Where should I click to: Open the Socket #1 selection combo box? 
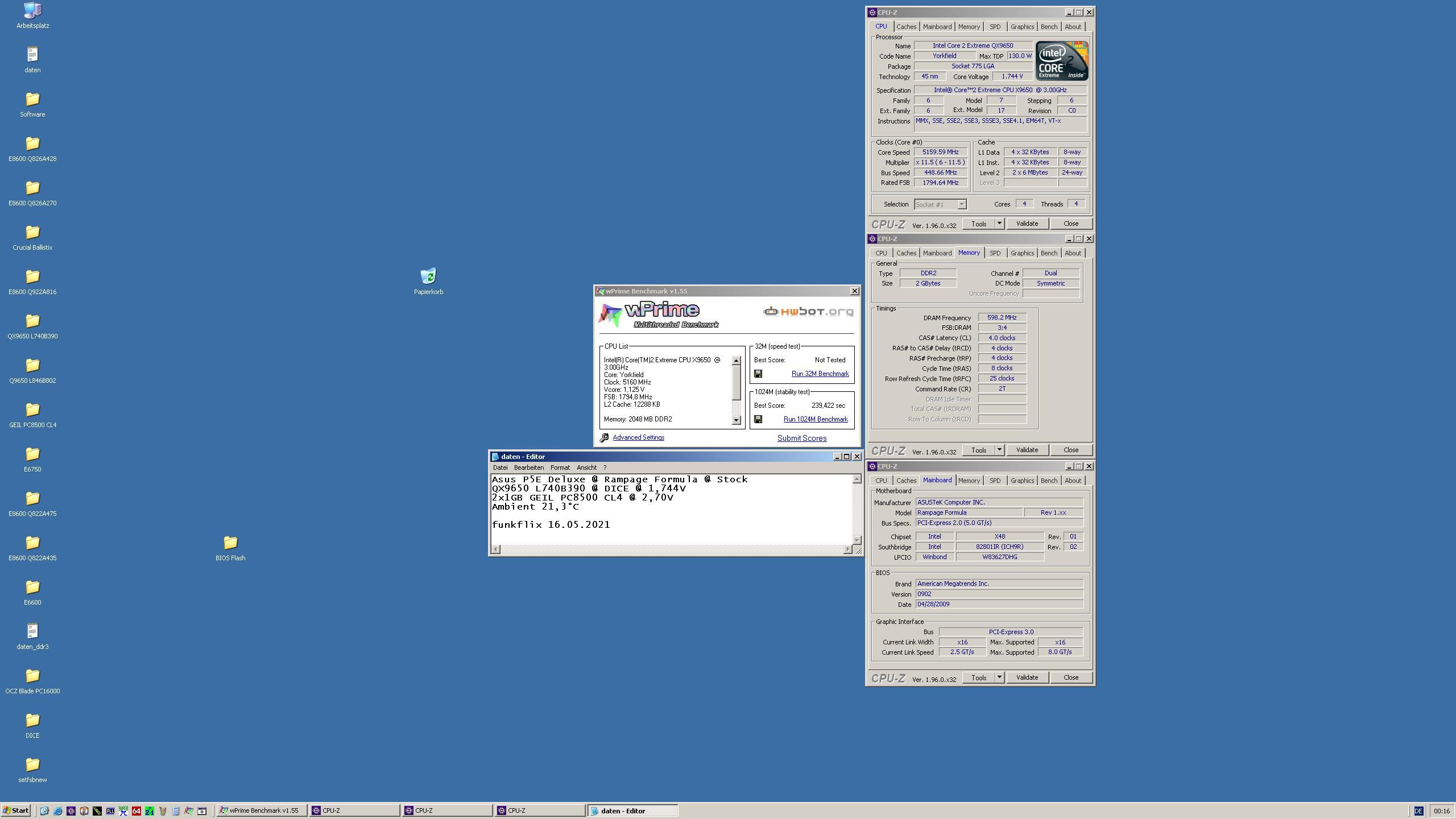coord(940,204)
